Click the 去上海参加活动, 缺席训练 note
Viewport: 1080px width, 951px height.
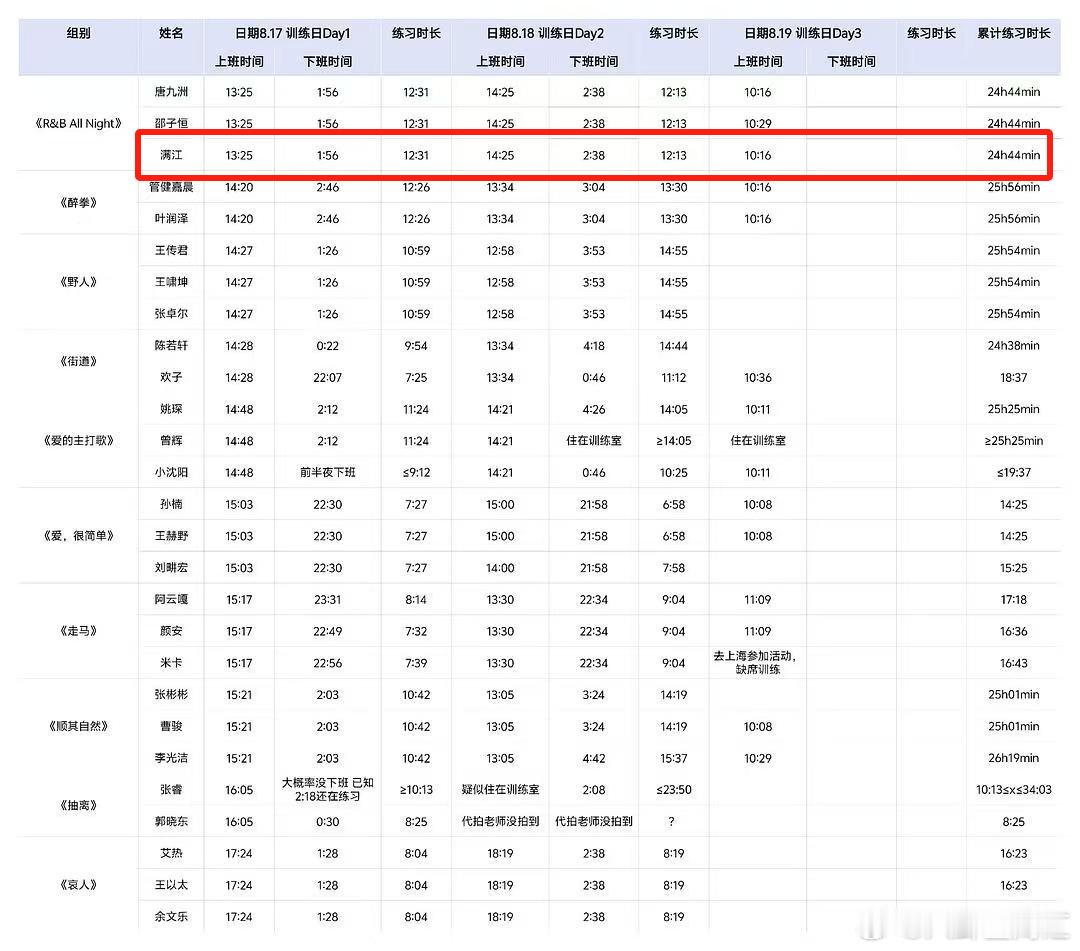point(755,662)
